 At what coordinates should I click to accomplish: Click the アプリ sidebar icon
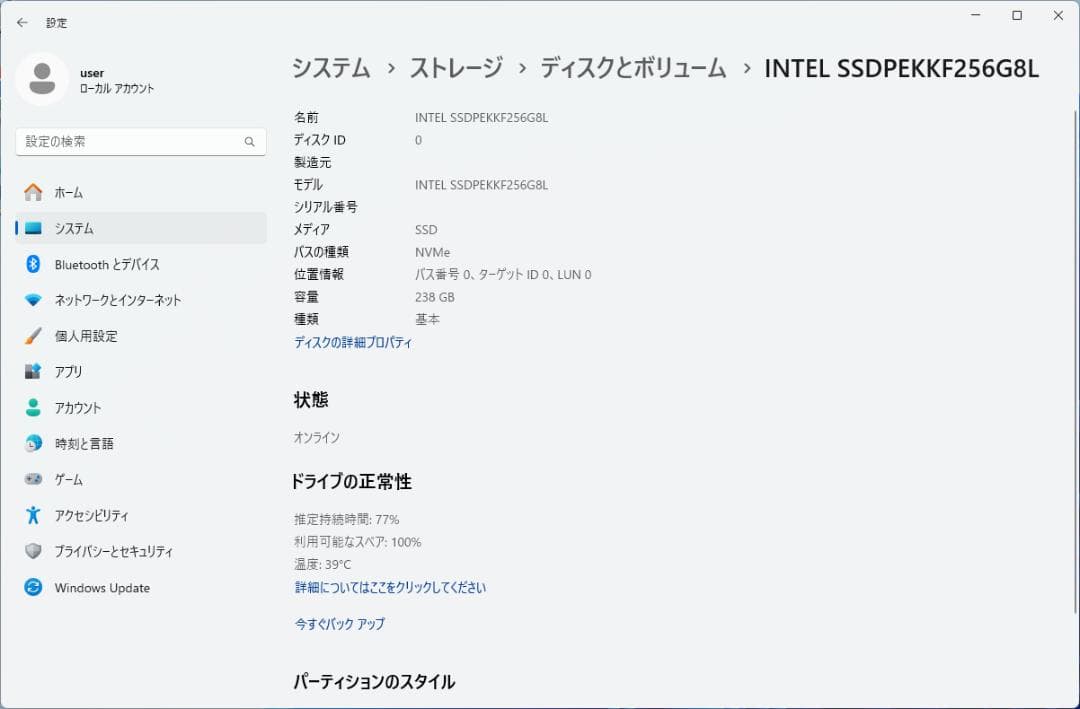click(x=31, y=371)
